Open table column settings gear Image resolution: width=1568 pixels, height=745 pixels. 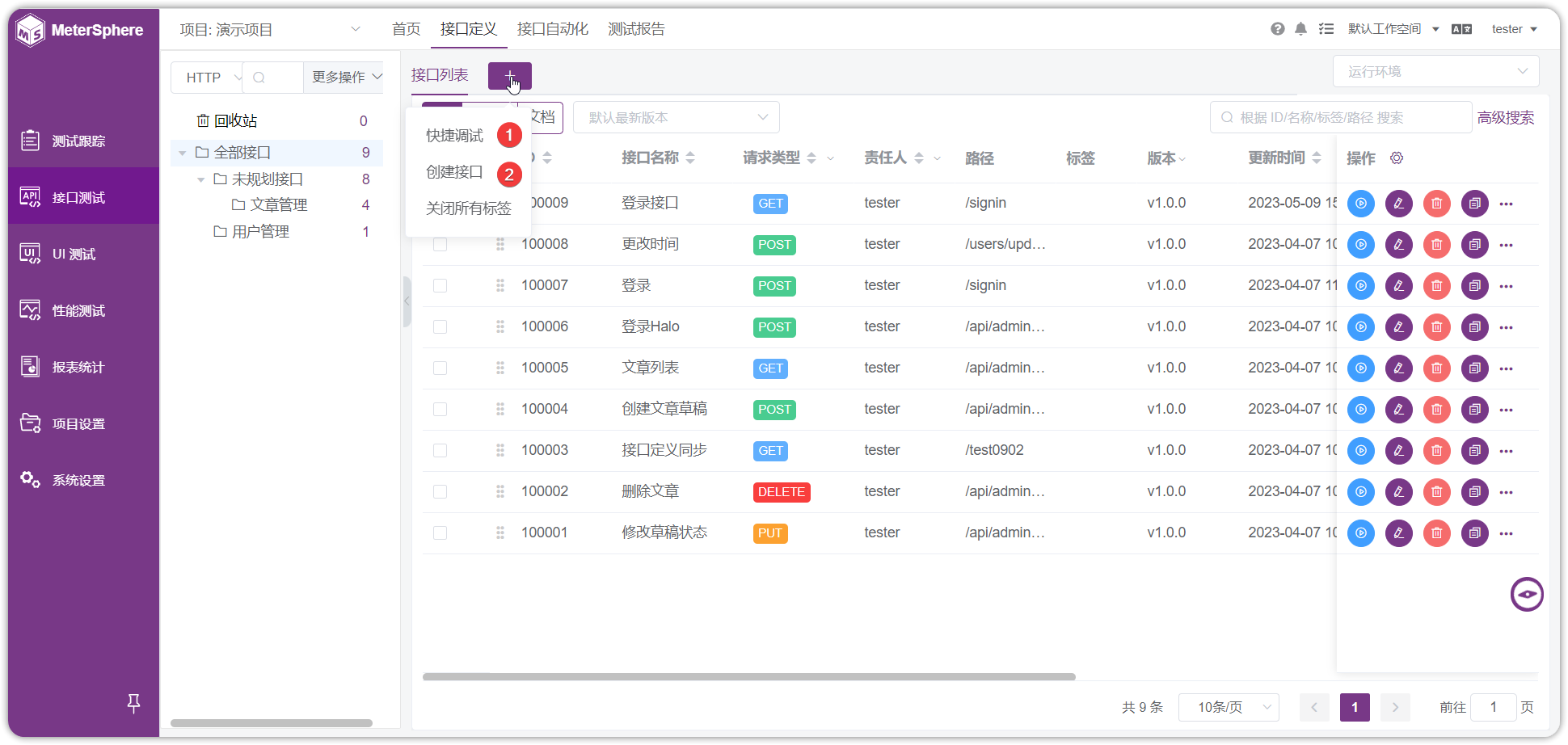pyautogui.click(x=1397, y=158)
